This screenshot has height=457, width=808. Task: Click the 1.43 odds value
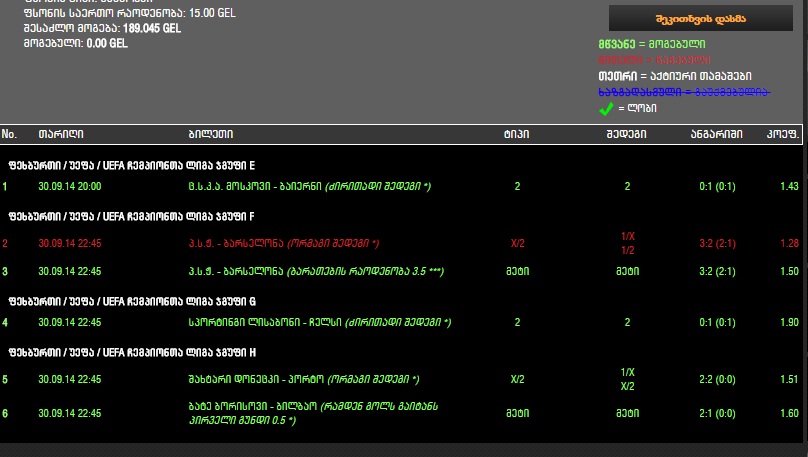tap(789, 186)
